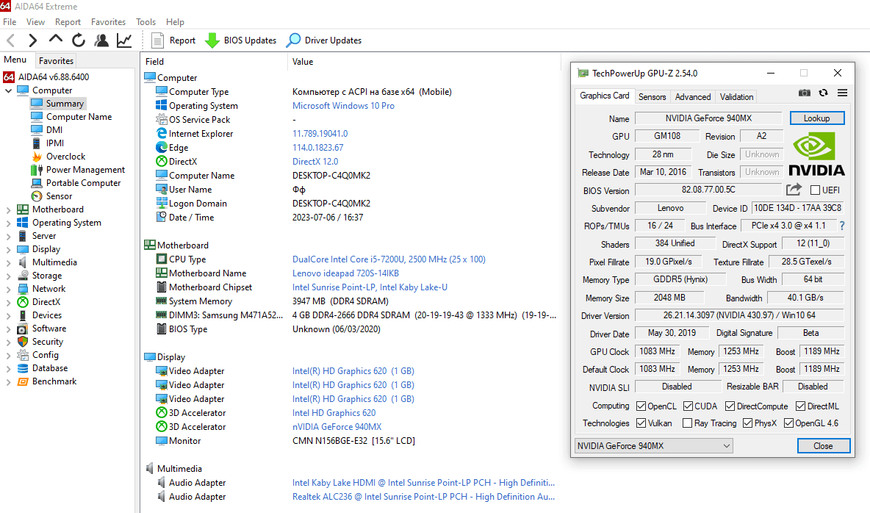This screenshot has width=870, height=513.
Task: Open the graph chart toolbar icon
Action: [124, 40]
